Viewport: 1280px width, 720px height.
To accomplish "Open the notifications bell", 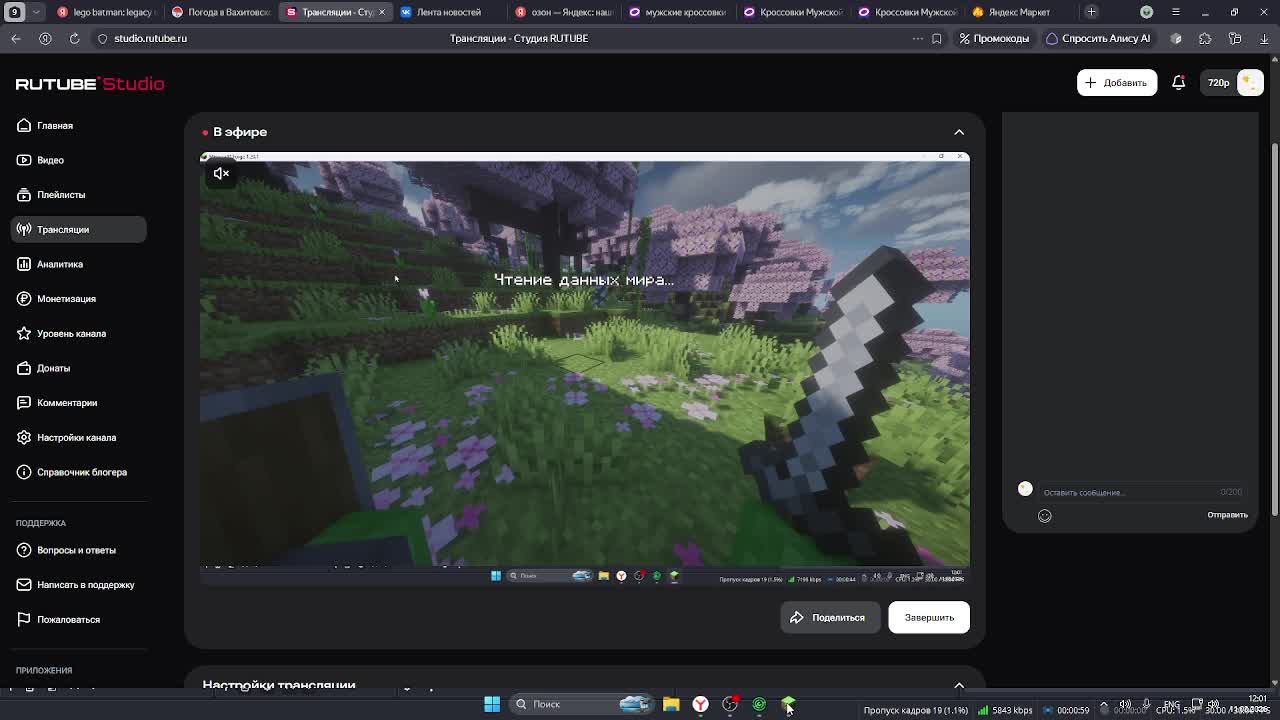I will pyautogui.click(x=1178, y=83).
